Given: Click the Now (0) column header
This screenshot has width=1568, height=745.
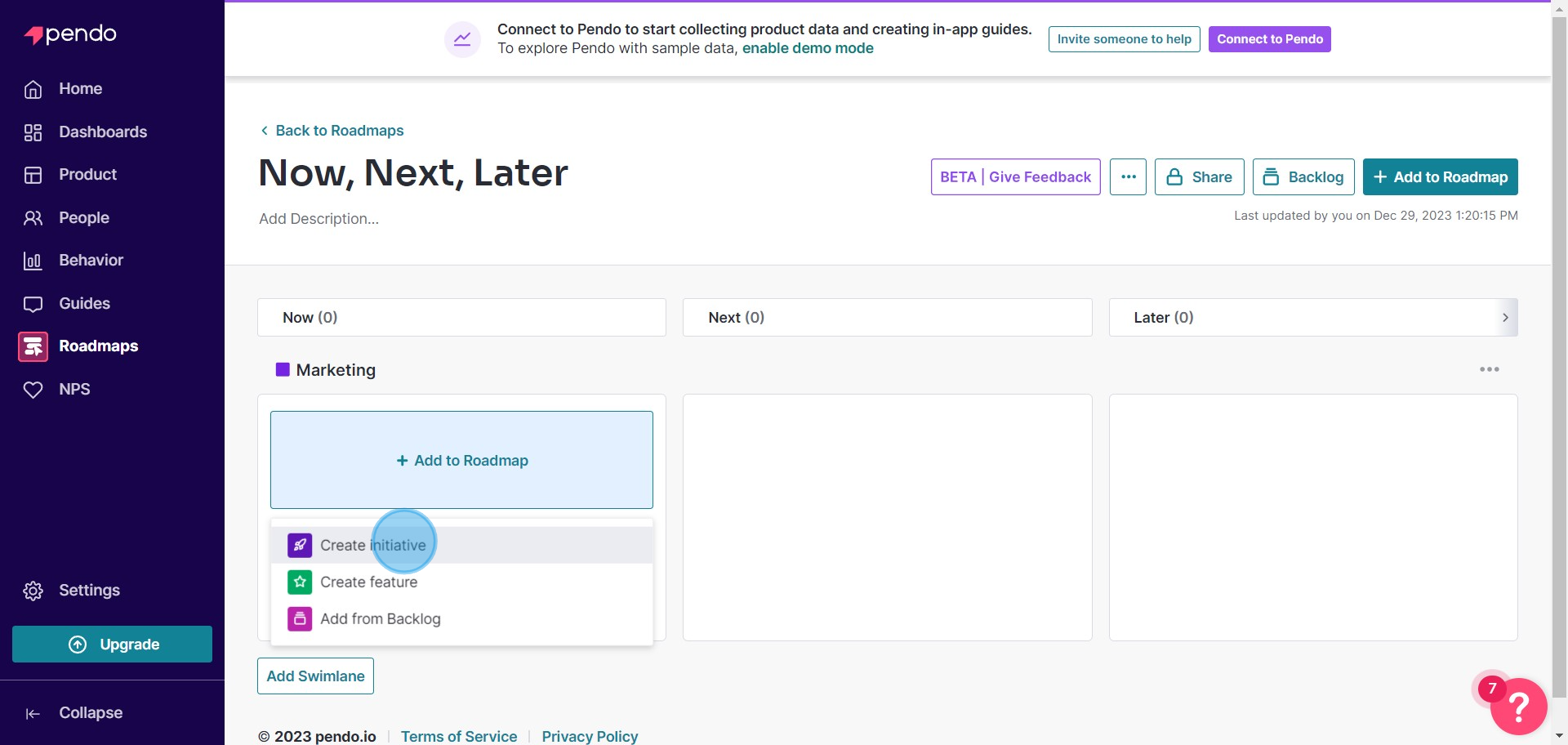Looking at the screenshot, I should tap(461, 317).
